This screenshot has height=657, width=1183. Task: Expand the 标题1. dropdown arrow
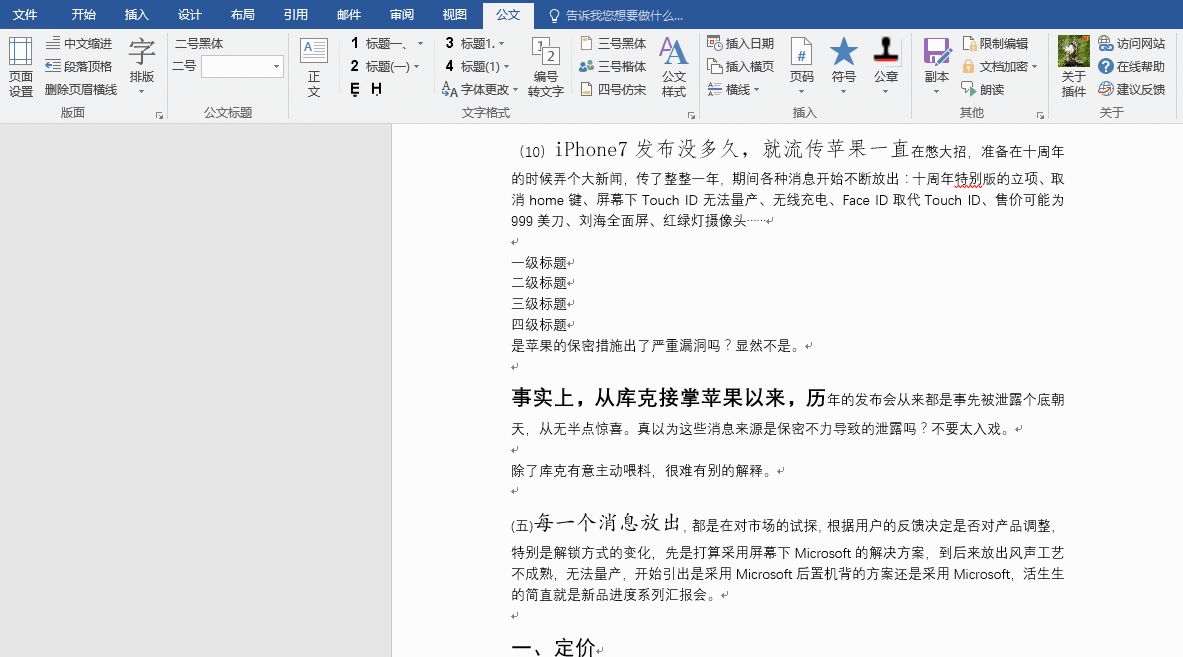[502, 44]
